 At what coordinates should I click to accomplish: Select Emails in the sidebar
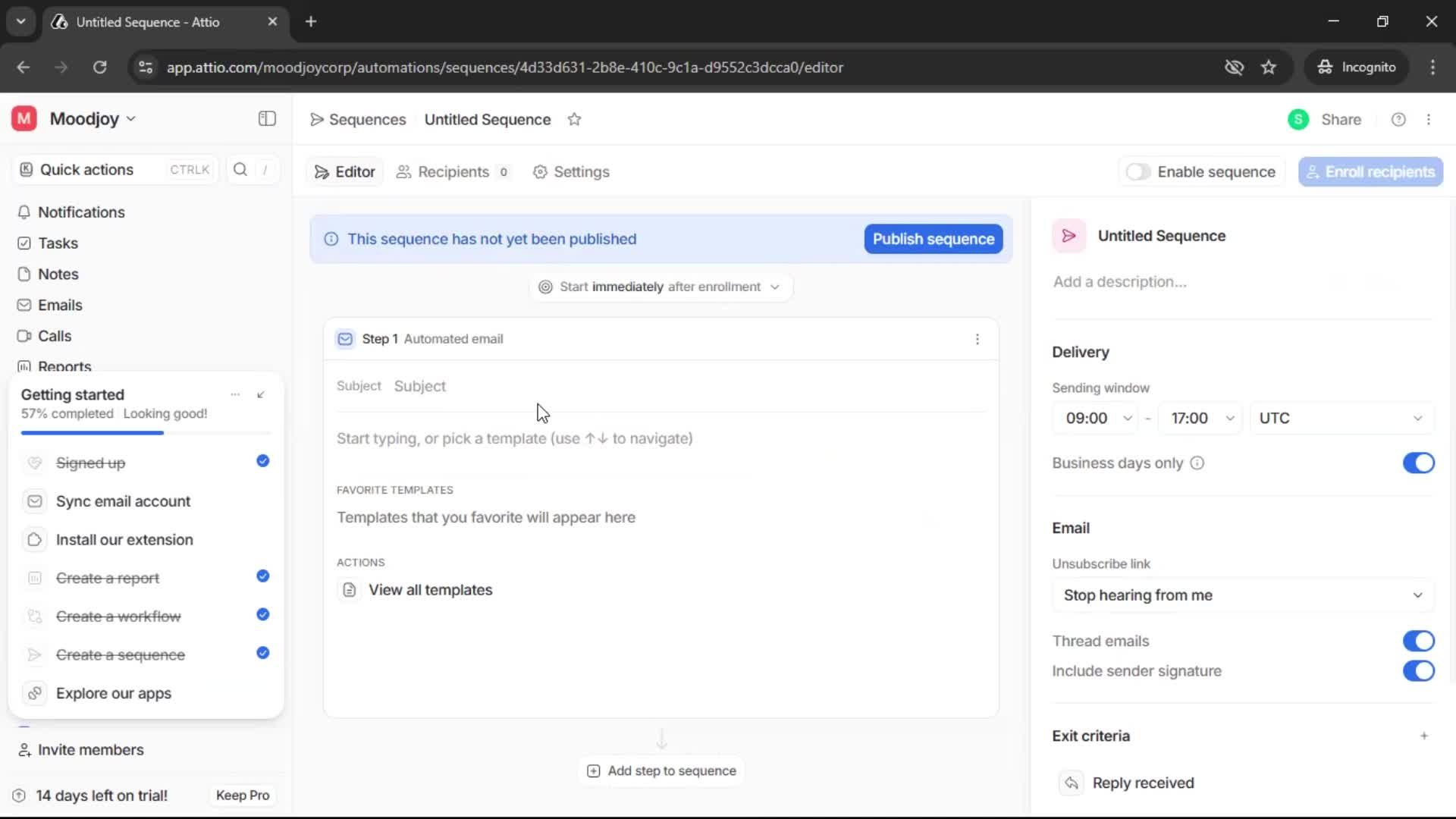60,305
